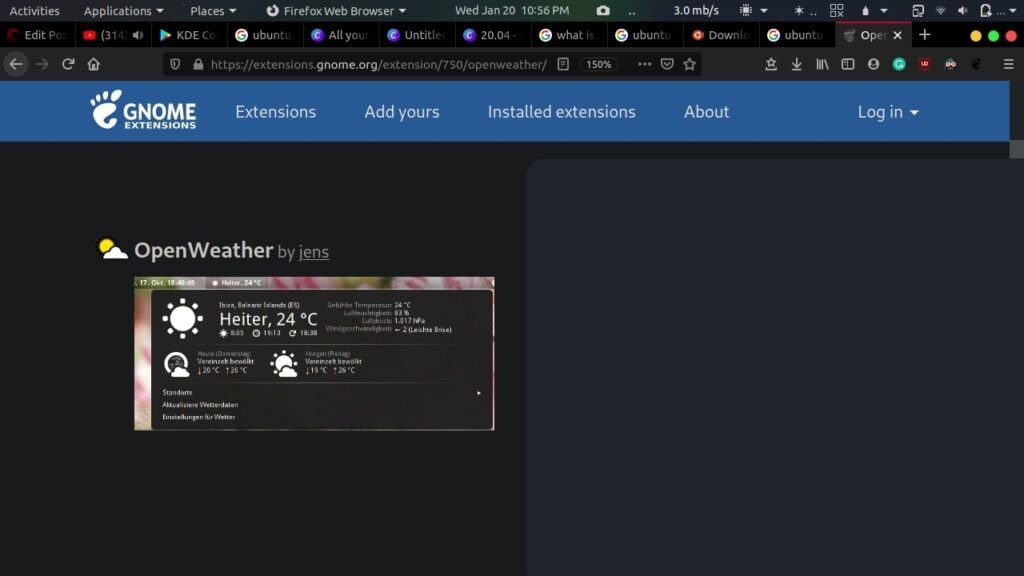Go back to the previous page
Viewport: 1024px width, 576px height.
pos(16,64)
